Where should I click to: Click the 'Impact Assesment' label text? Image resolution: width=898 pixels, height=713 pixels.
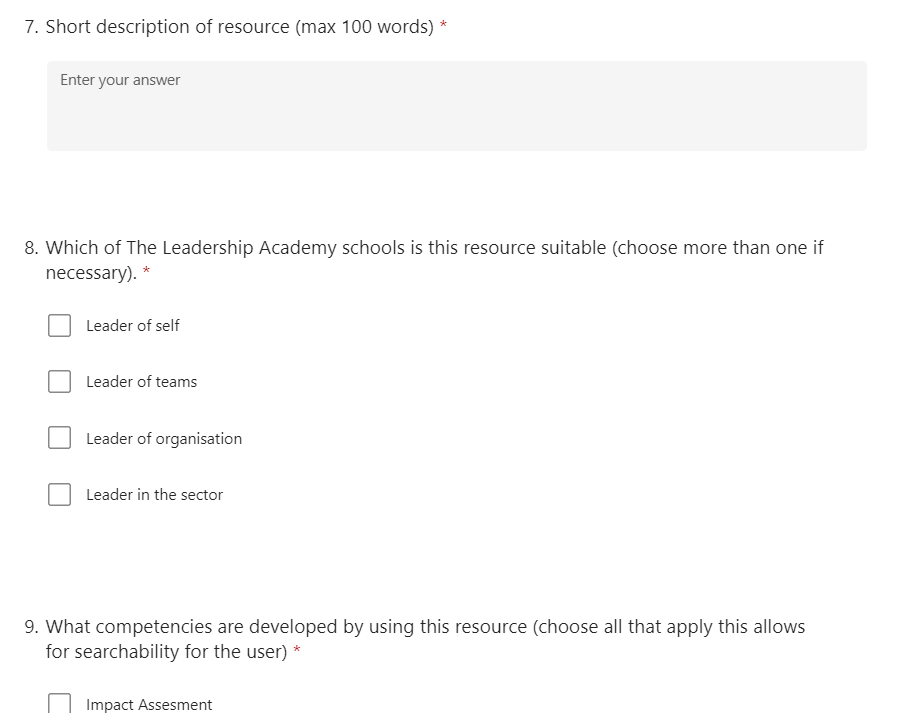tap(149, 704)
